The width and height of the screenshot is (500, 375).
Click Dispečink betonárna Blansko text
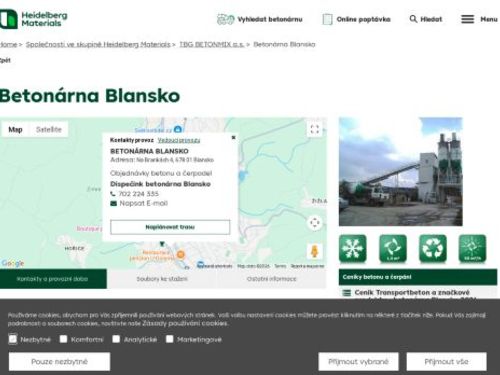[x=160, y=184]
